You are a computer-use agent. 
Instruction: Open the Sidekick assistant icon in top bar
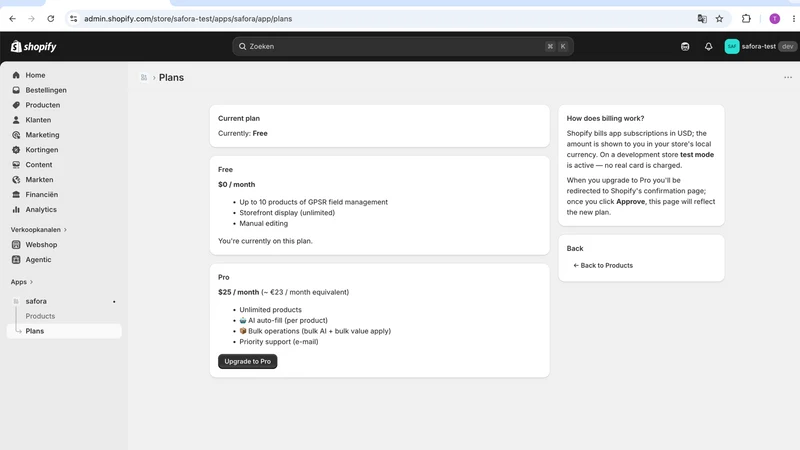click(x=685, y=46)
